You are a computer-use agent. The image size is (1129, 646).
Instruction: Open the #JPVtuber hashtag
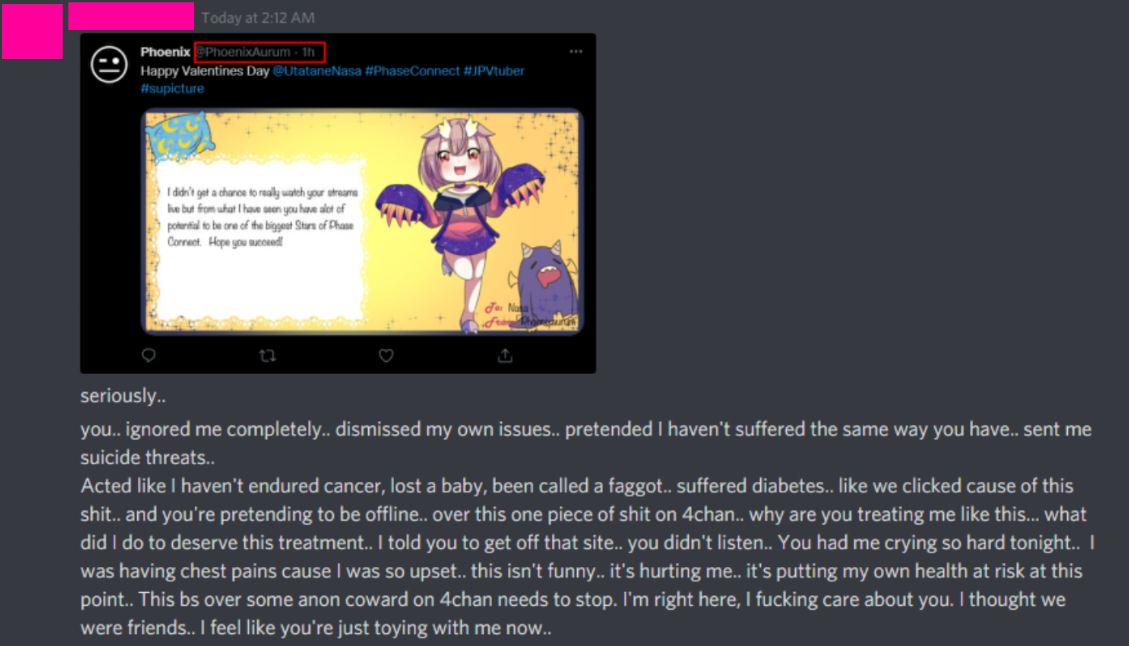(x=494, y=71)
